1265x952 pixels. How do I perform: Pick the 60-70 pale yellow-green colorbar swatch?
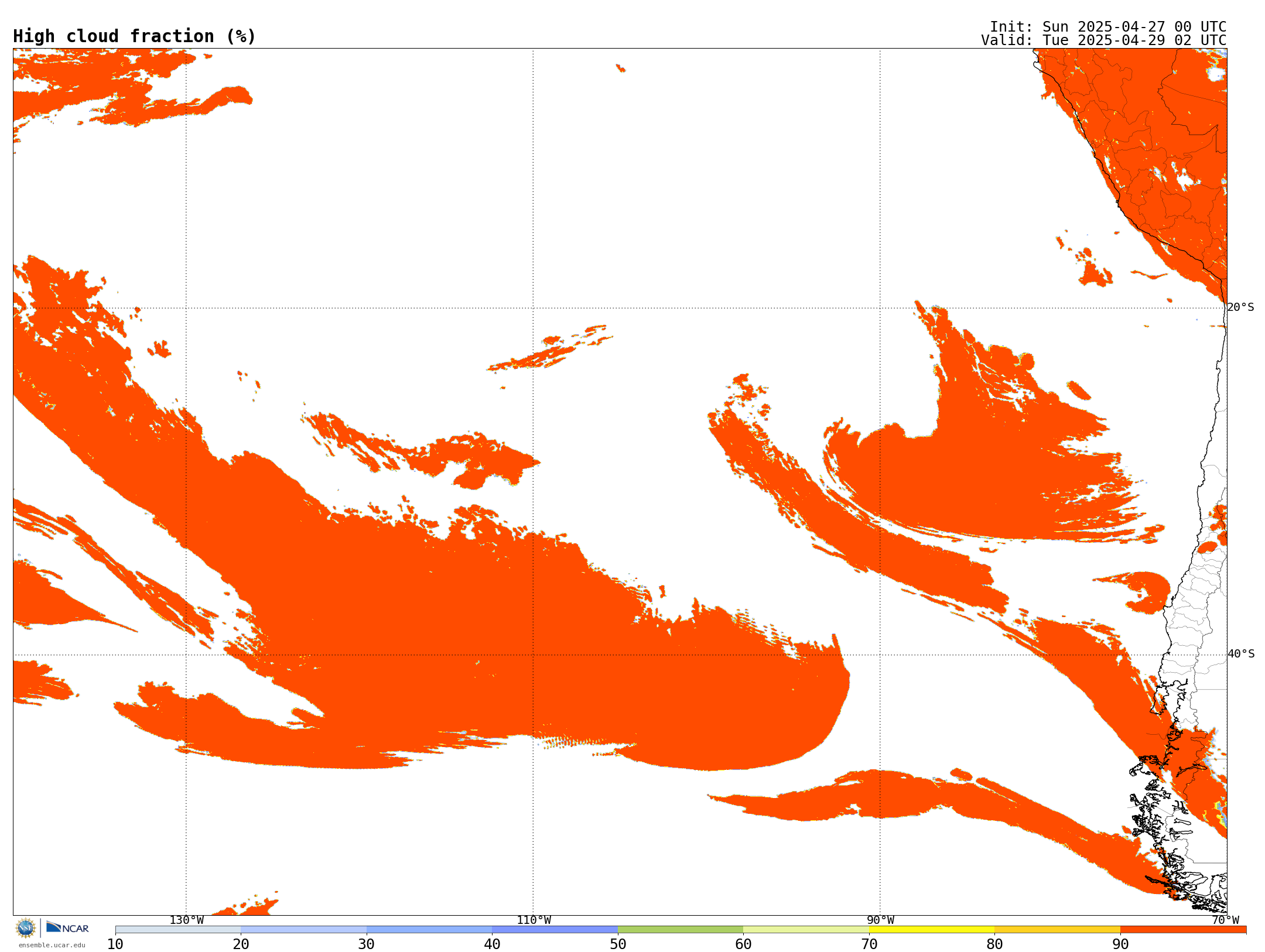[x=806, y=930]
